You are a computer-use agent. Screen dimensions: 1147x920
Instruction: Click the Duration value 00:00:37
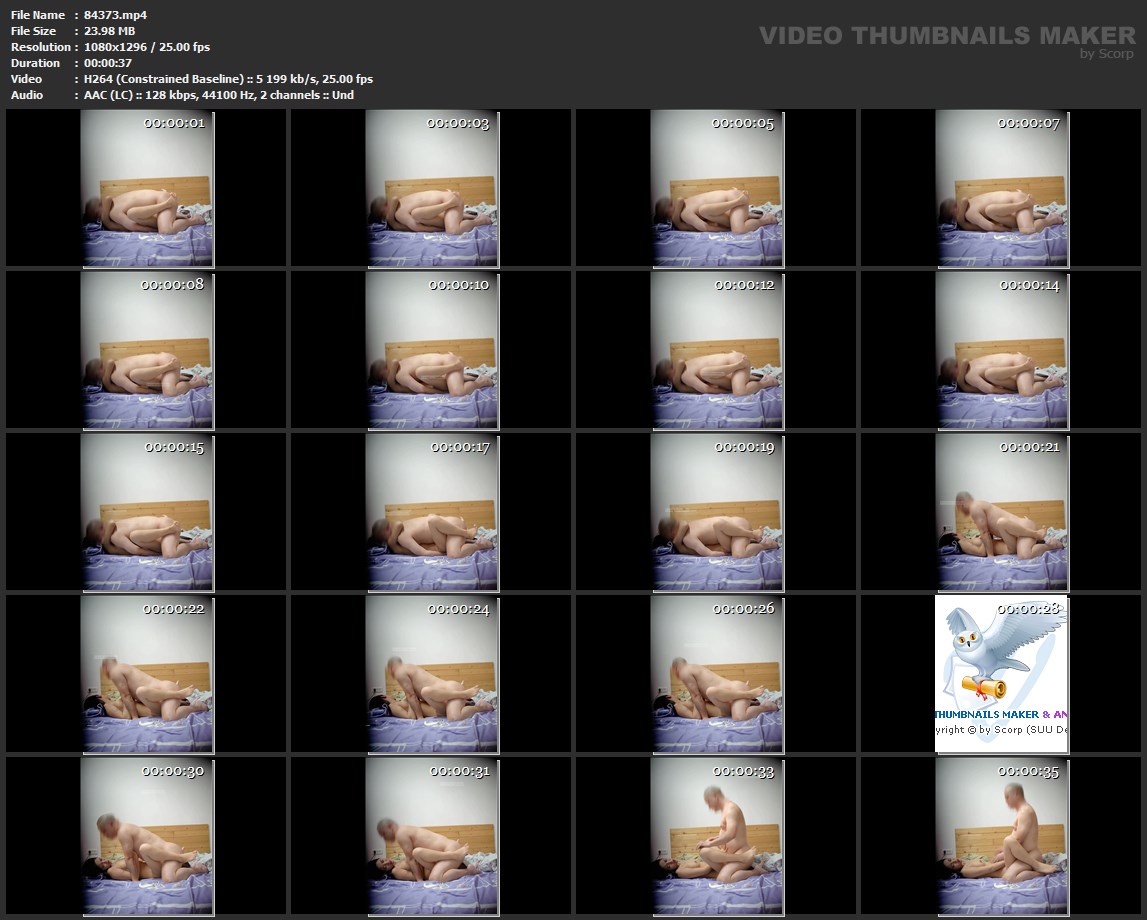pyautogui.click(x=108, y=63)
